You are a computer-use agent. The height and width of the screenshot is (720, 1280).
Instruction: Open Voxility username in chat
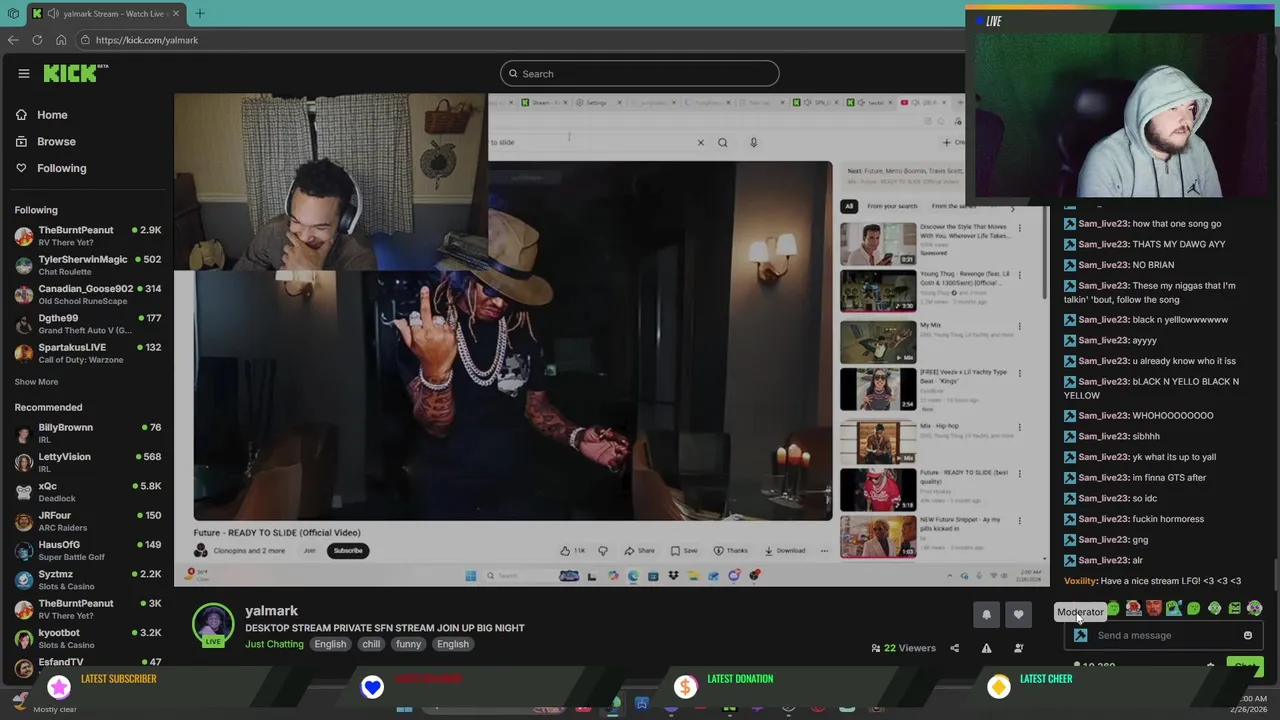coord(1080,581)
